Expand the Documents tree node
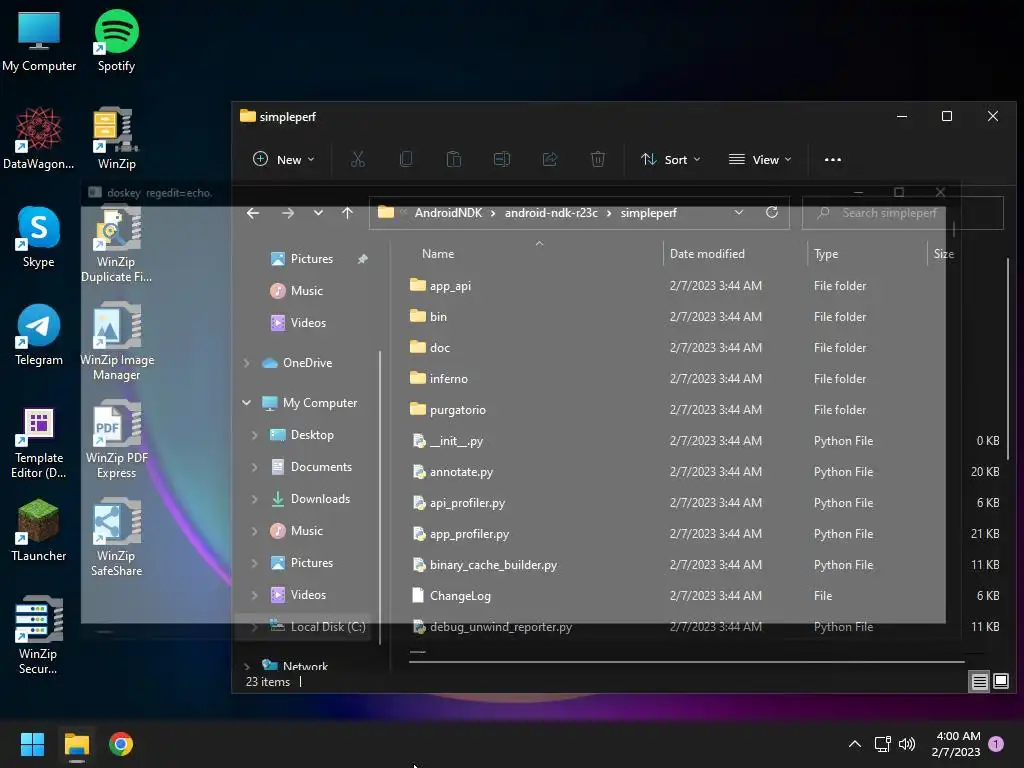Viewport: 1024px width, 768px height. [254, 467]
